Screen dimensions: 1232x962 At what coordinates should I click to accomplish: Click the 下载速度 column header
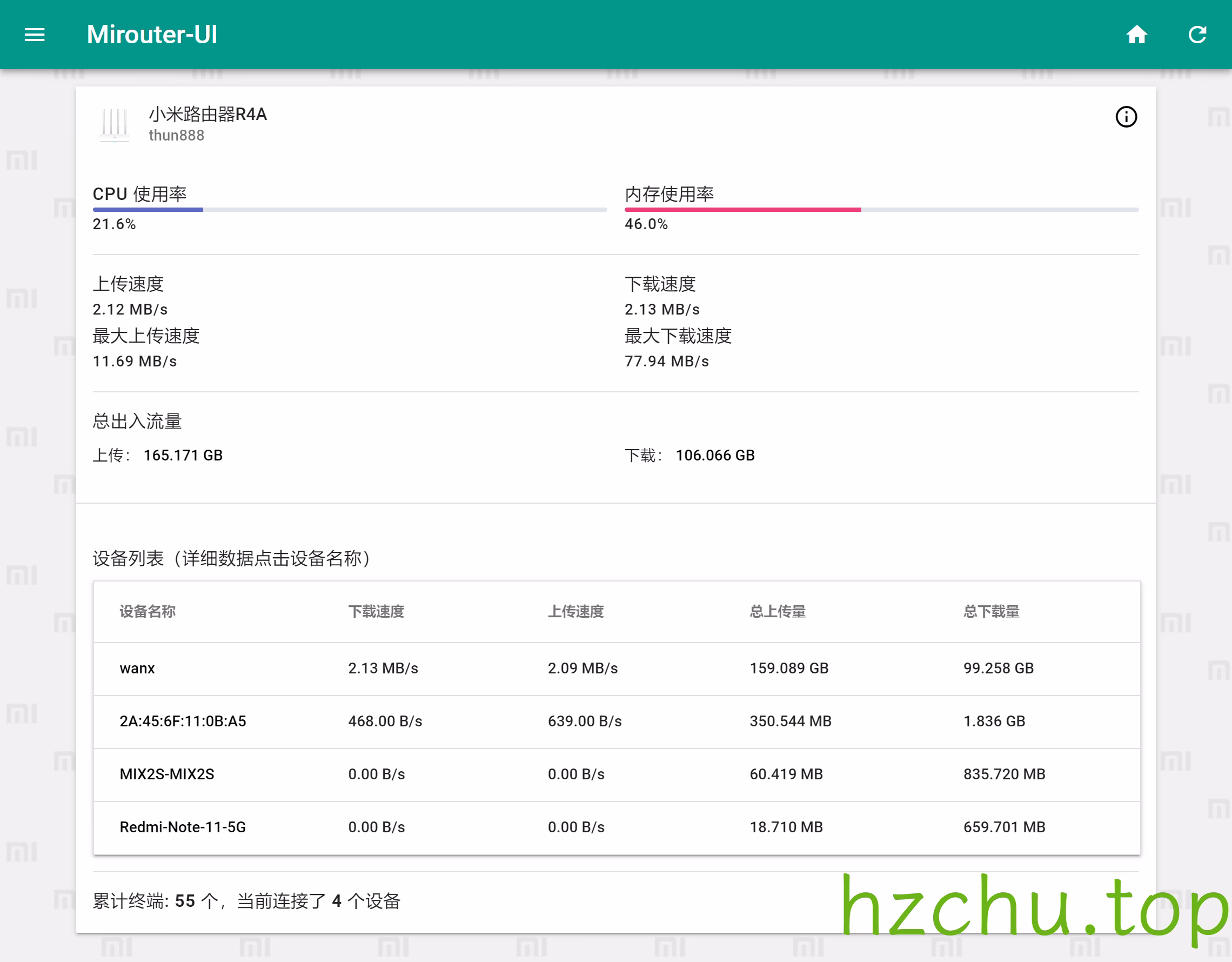click(376, 612)
